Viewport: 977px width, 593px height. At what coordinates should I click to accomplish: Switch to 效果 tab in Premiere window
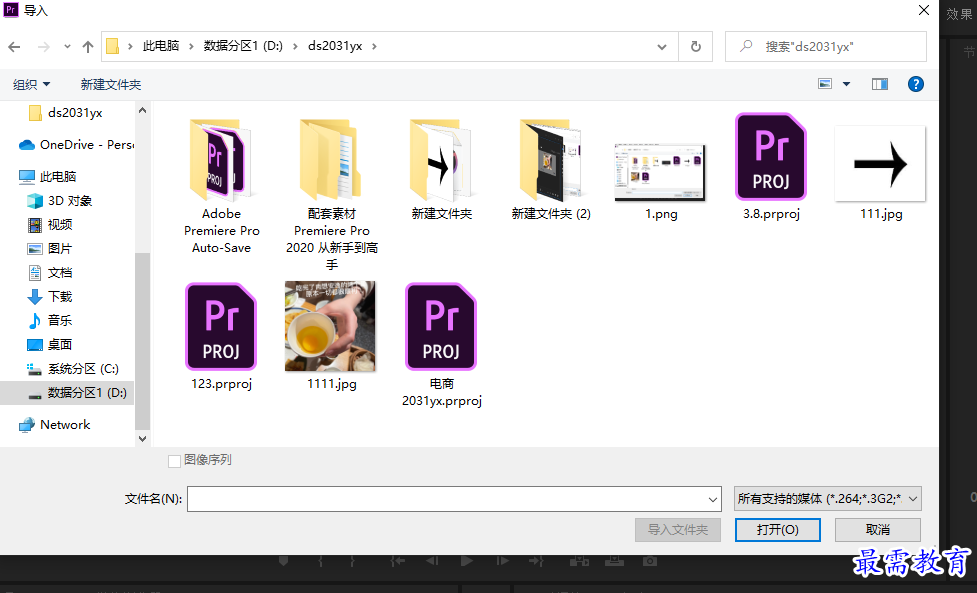pos(958,14)
